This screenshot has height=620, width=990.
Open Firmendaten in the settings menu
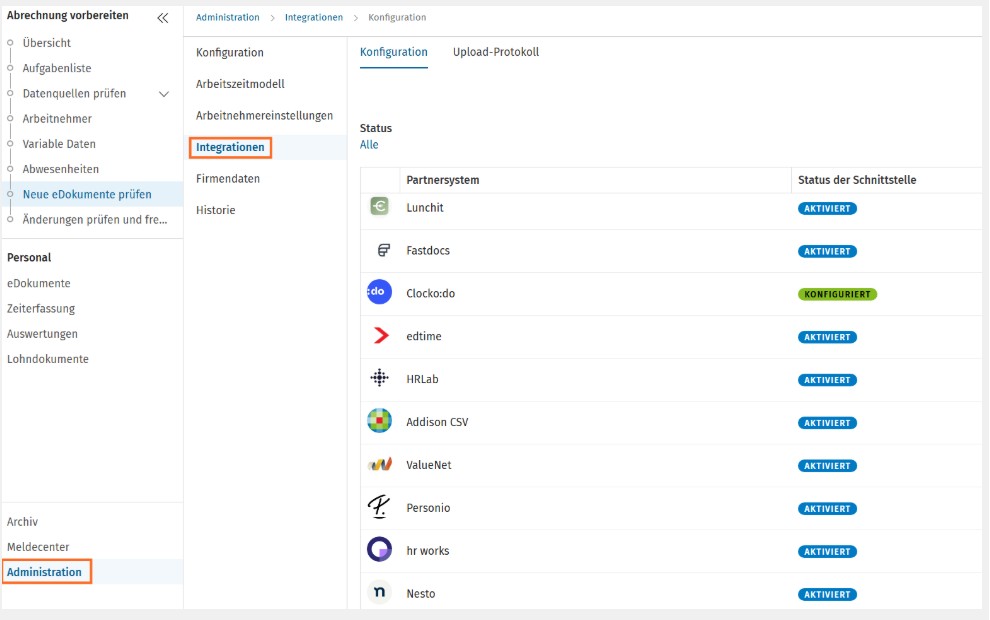pos(227,179)
